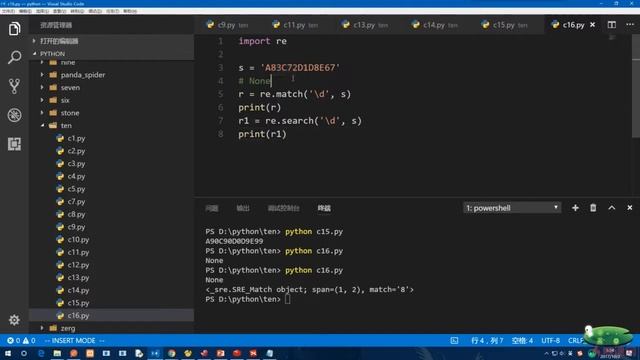Kill the terminal with trash icon
This screenshot has height=360, width=640.
(593, 208)
